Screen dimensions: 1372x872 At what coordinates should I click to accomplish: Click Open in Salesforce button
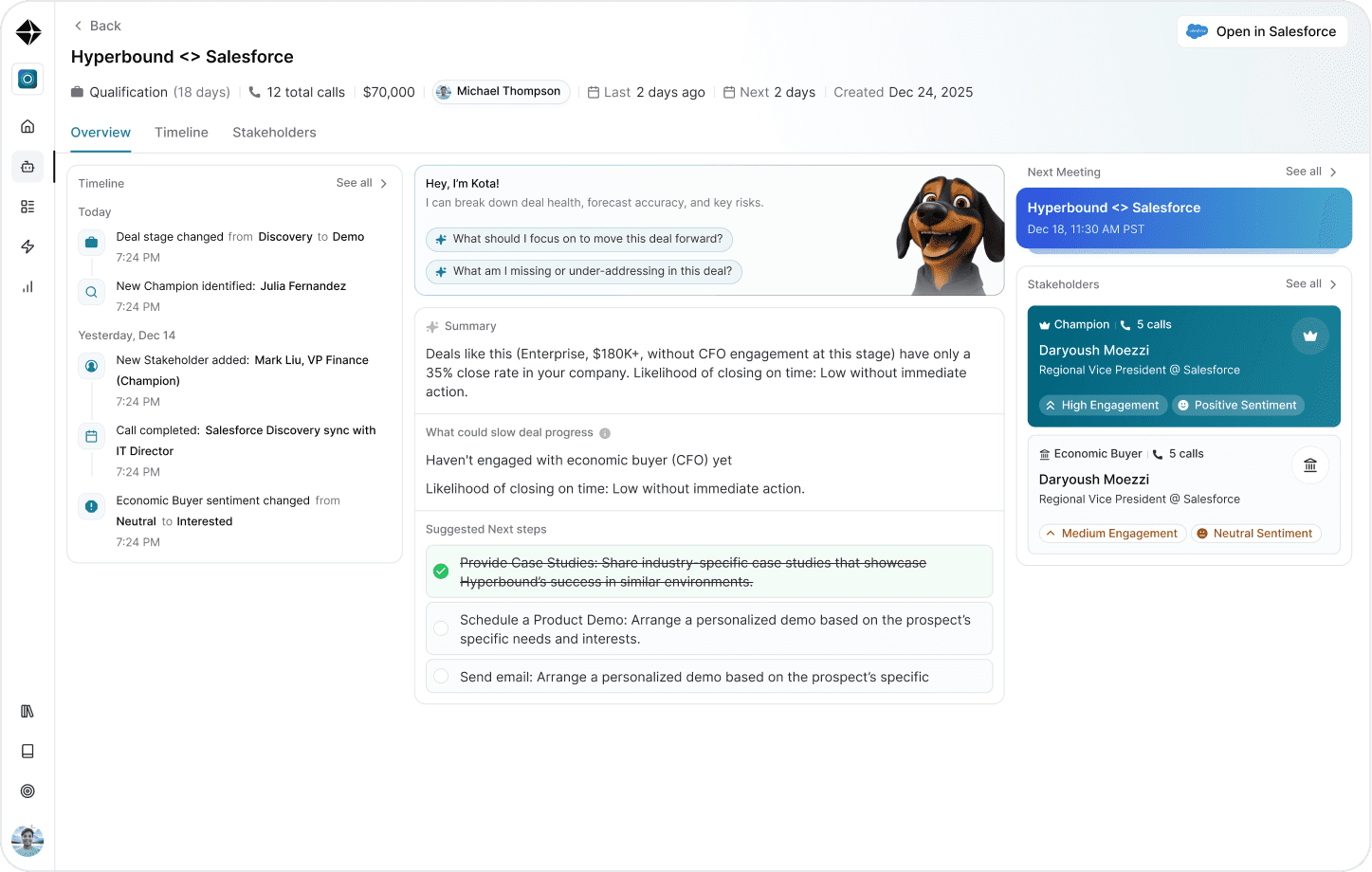[x=1262, y=31]
